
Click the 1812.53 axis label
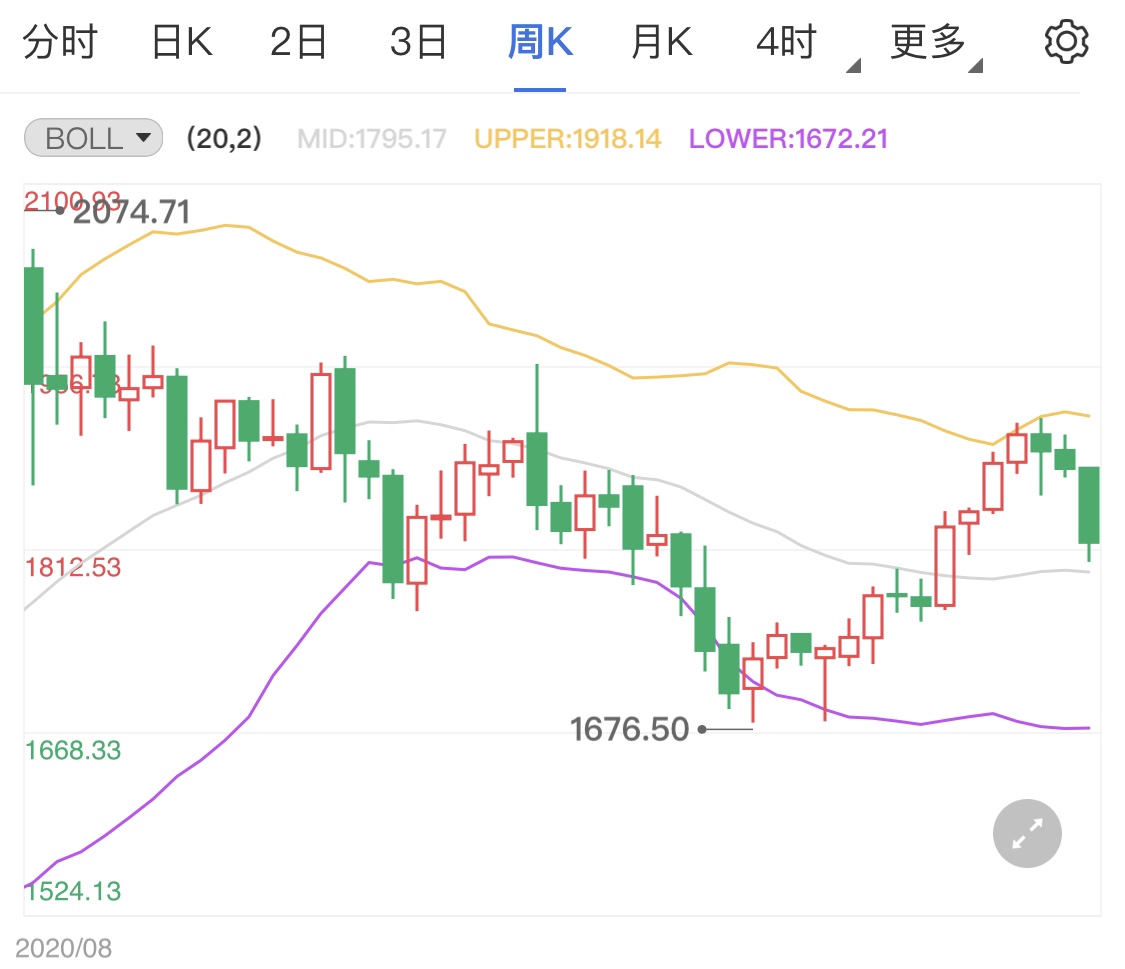[x=73, y=567]
